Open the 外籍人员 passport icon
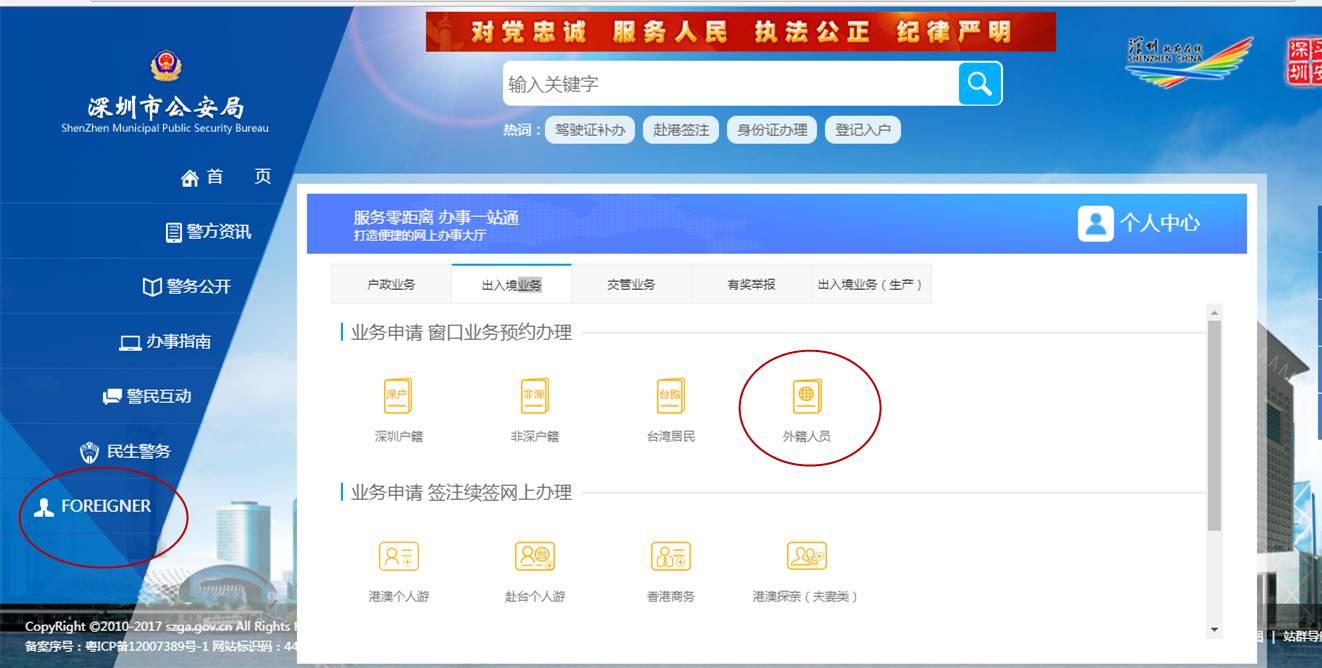Screen dimensions: 1322x668 tap(806, 396)
